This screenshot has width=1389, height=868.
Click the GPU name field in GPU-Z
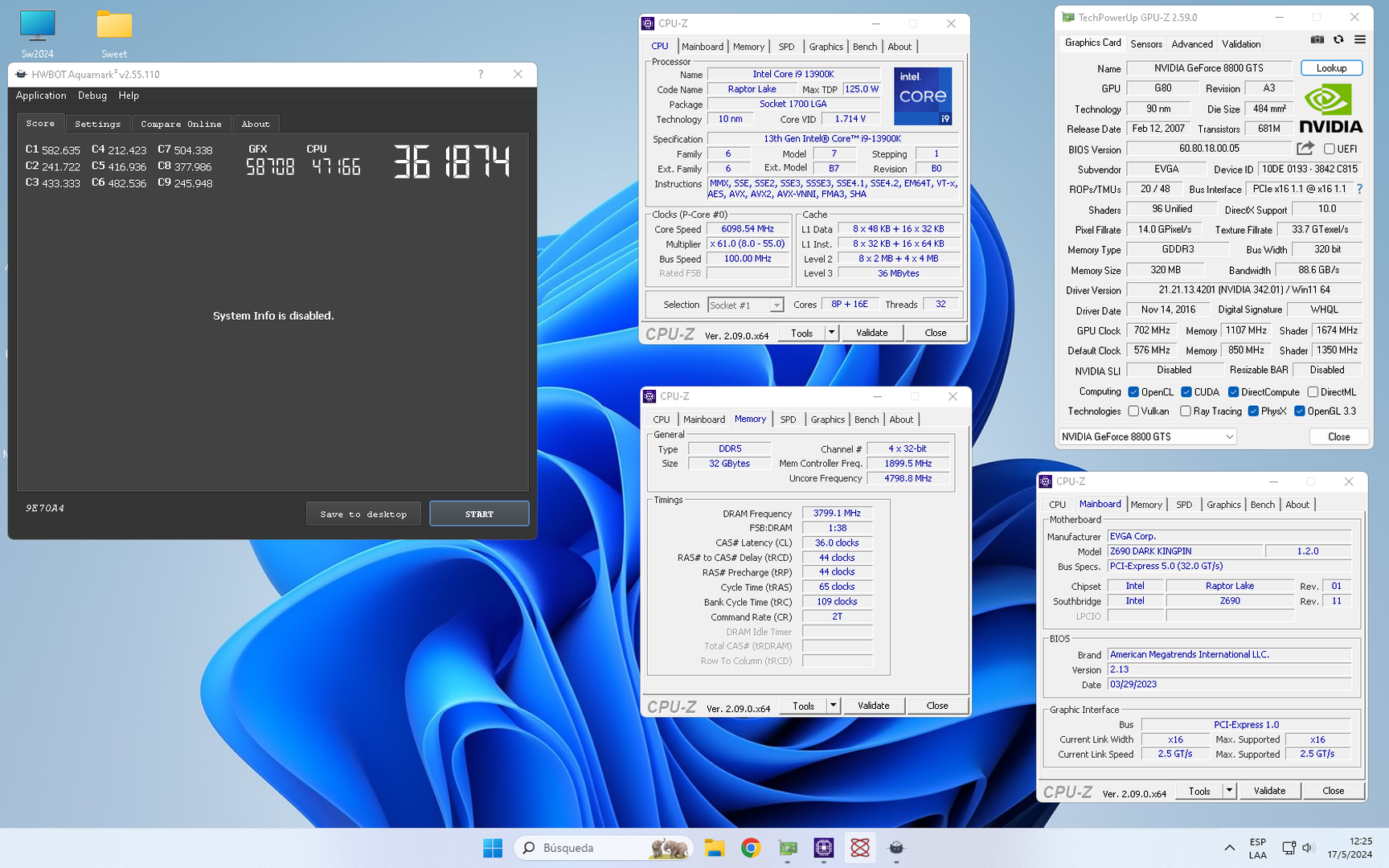pyautogui.click(x=1208, y=68)
